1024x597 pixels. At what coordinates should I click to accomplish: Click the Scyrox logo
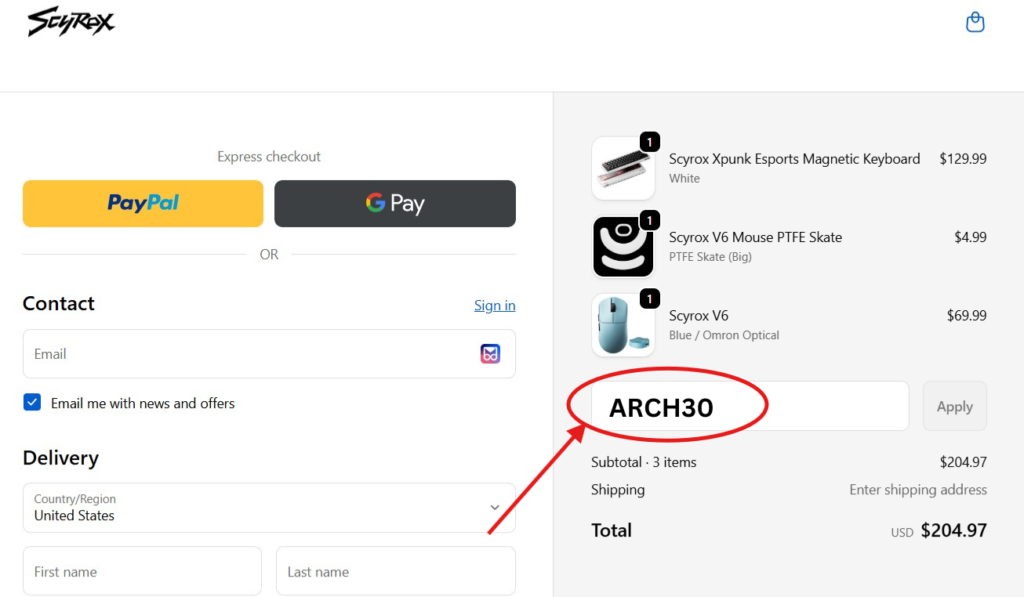(70, 21)
